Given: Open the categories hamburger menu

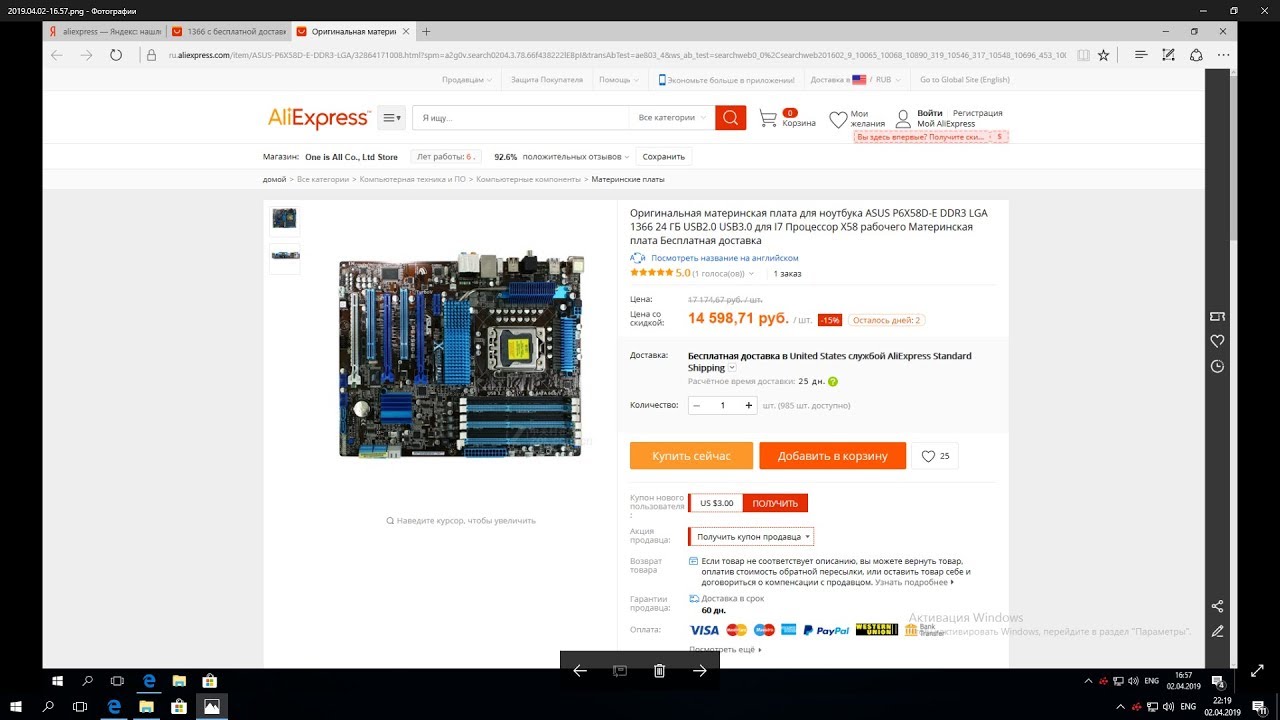Looking at the screenshot, I should [x=391, y=118].
